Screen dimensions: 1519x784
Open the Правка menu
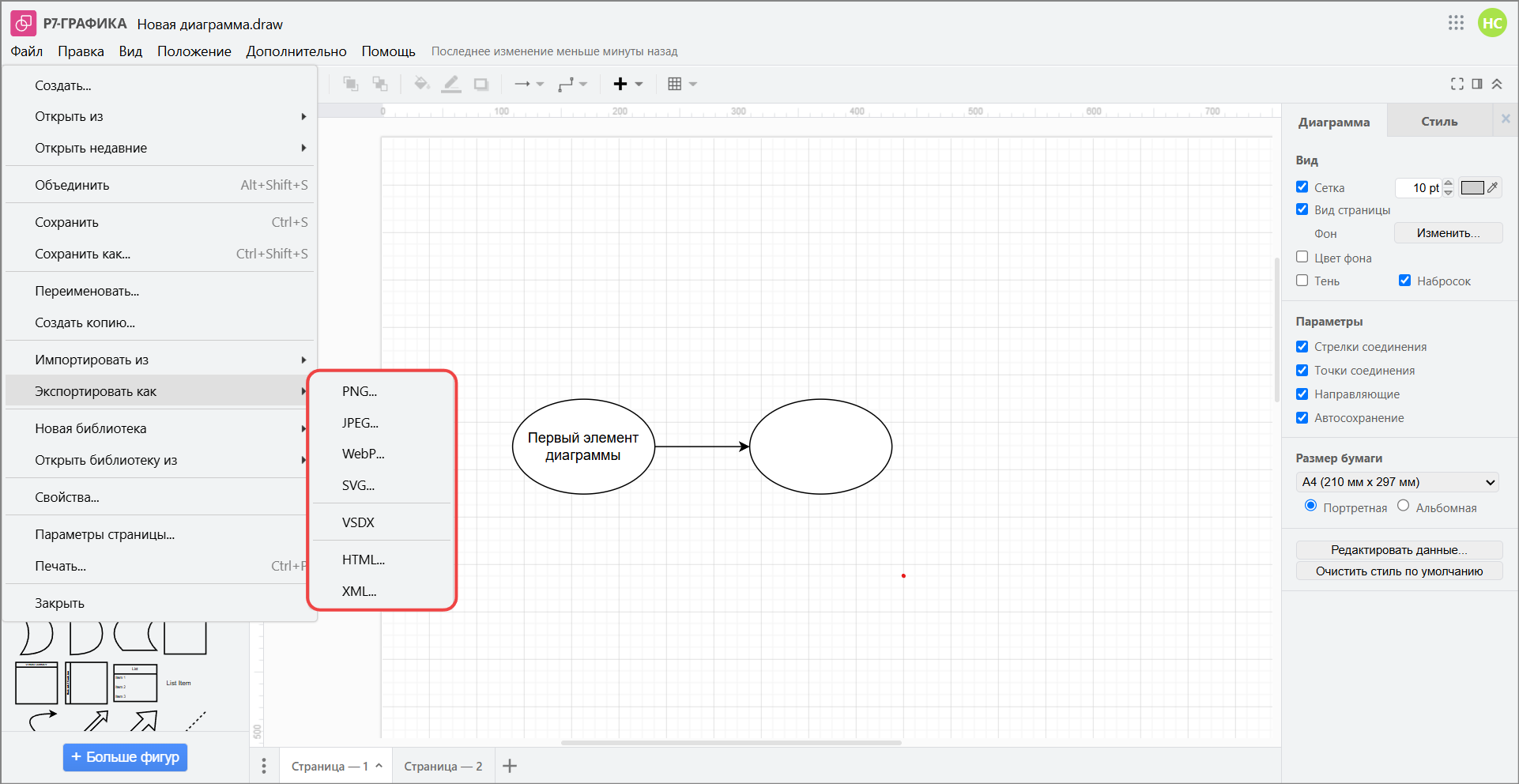click(81, 51)
